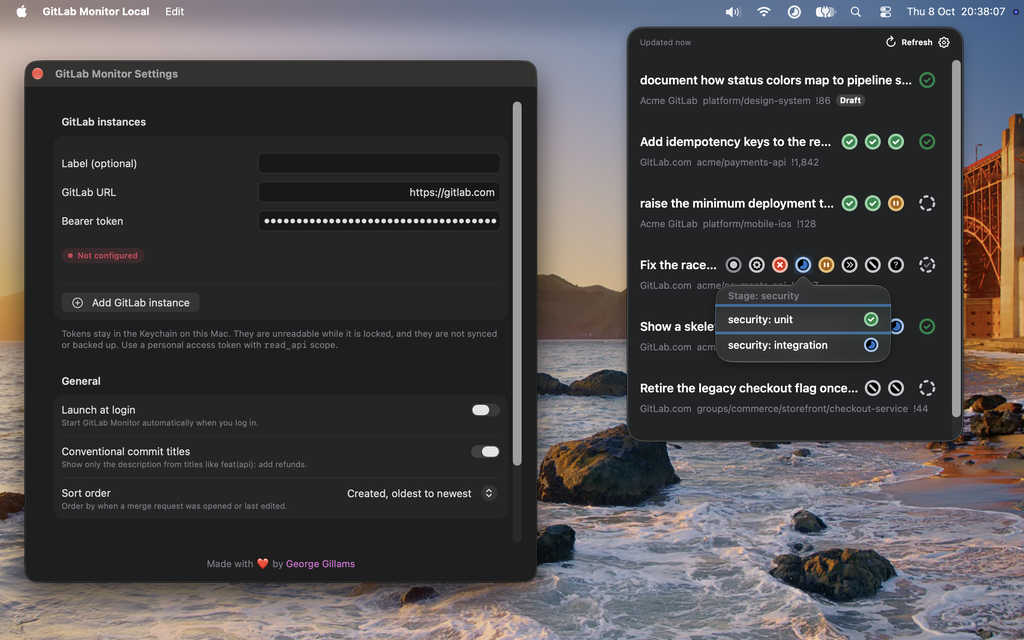Open Control Center in the menu bar
Screen dimensions: 1024x640
[x=885, y=12]
